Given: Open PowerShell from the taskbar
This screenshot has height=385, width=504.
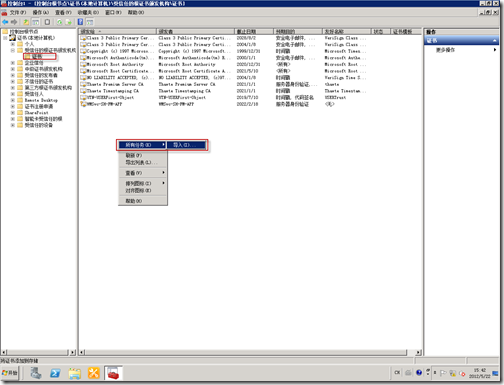Looking at the screenshot, I should 55,373.
